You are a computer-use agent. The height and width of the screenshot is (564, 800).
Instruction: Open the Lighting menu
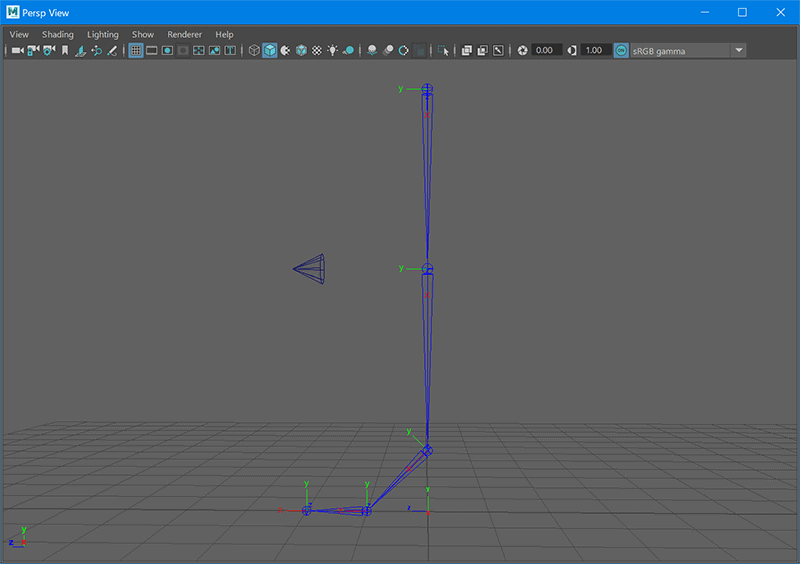(103, 35)
